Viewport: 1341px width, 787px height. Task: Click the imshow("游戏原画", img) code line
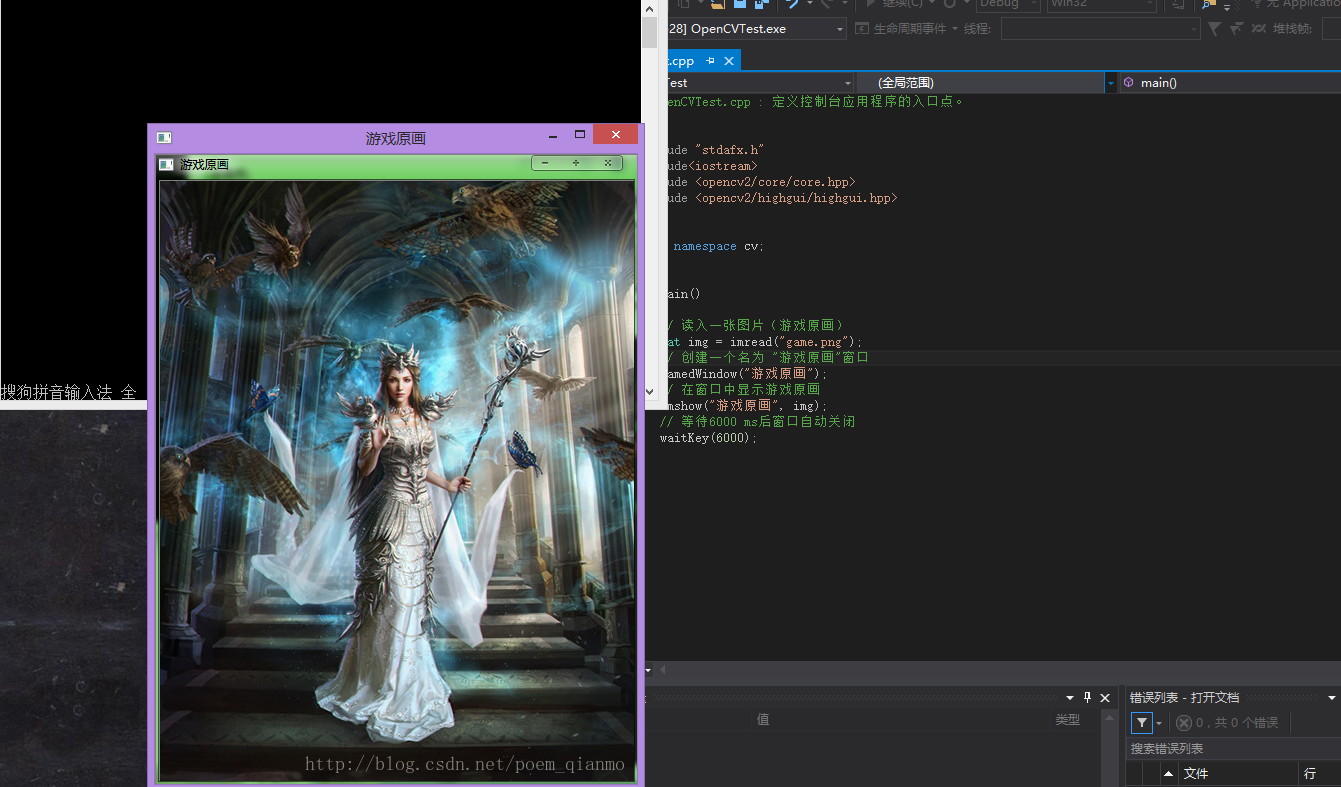point(747,406)
